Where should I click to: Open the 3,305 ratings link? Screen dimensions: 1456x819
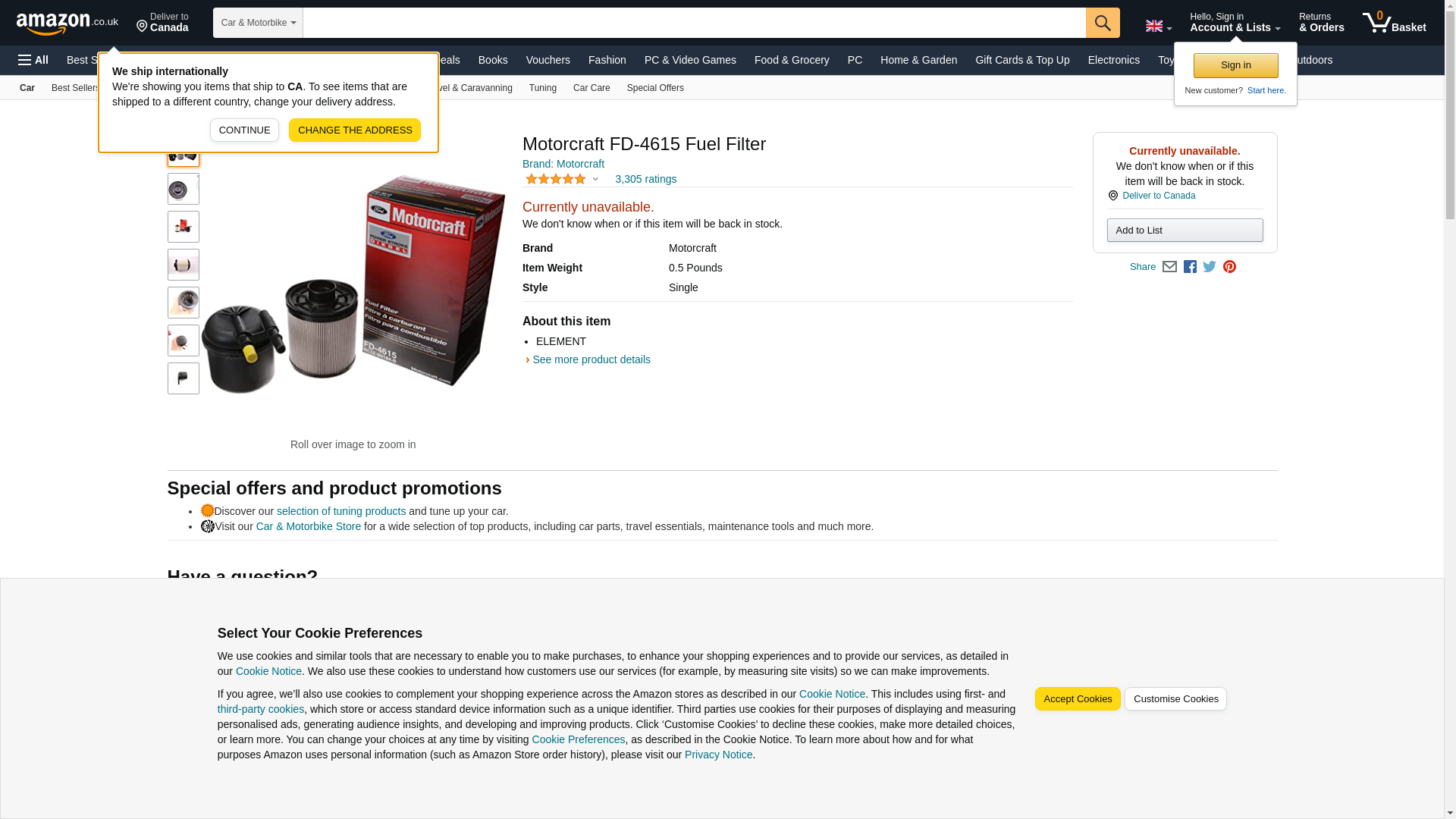tap(645, 179)
